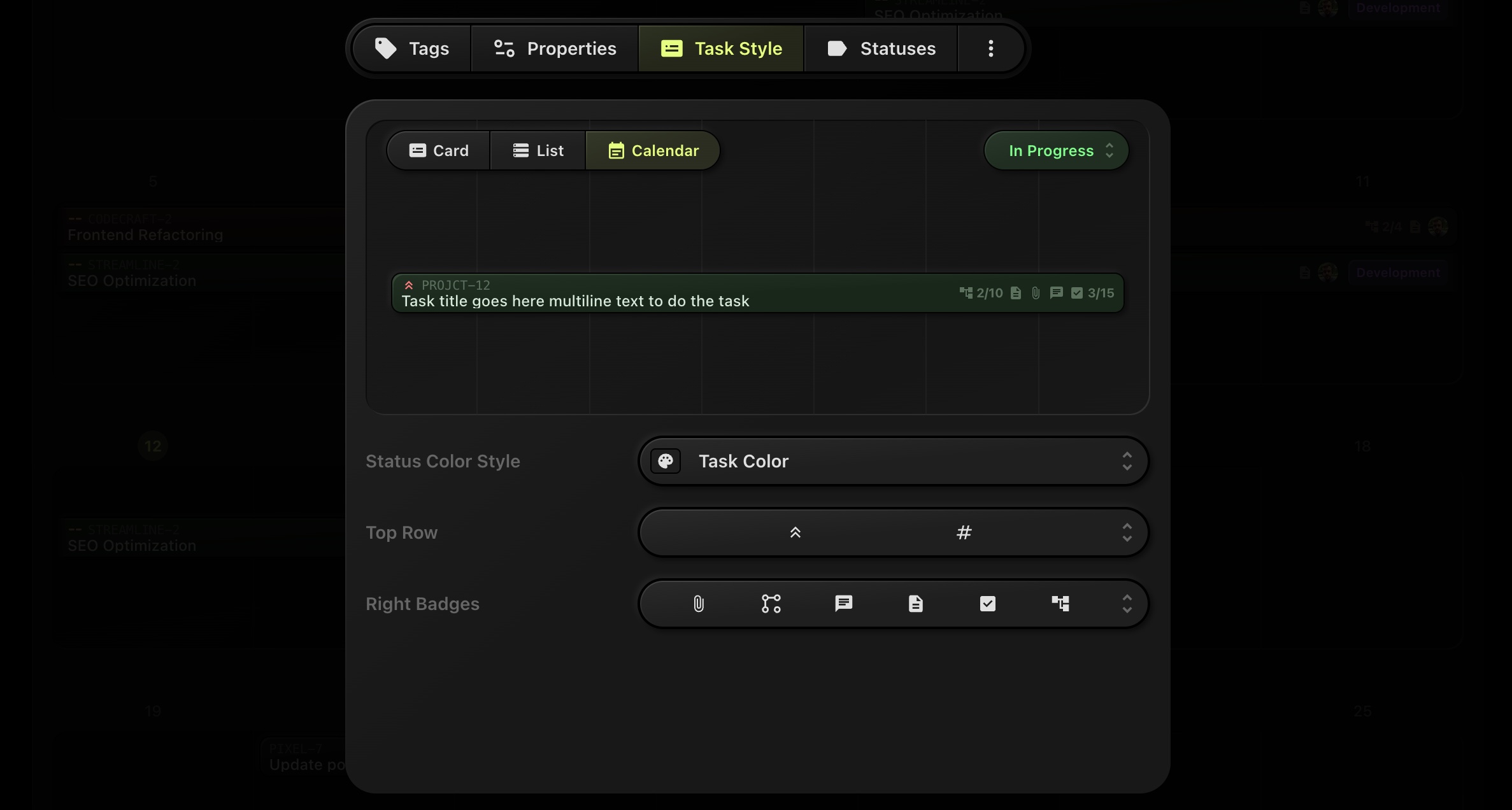1512x810 pixels.
Task: Click the document badge icon in Right Badges
Action: (915, 604)
